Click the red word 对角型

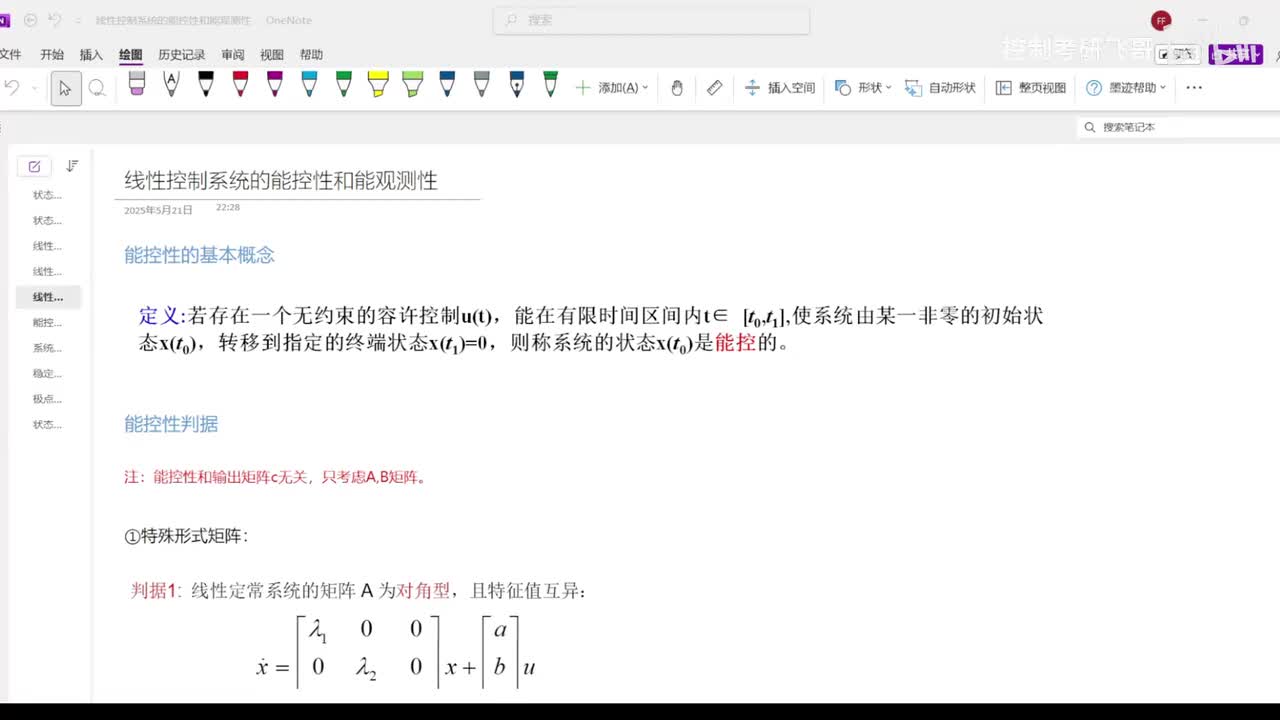pyautogui.click(x=423, y=591)
